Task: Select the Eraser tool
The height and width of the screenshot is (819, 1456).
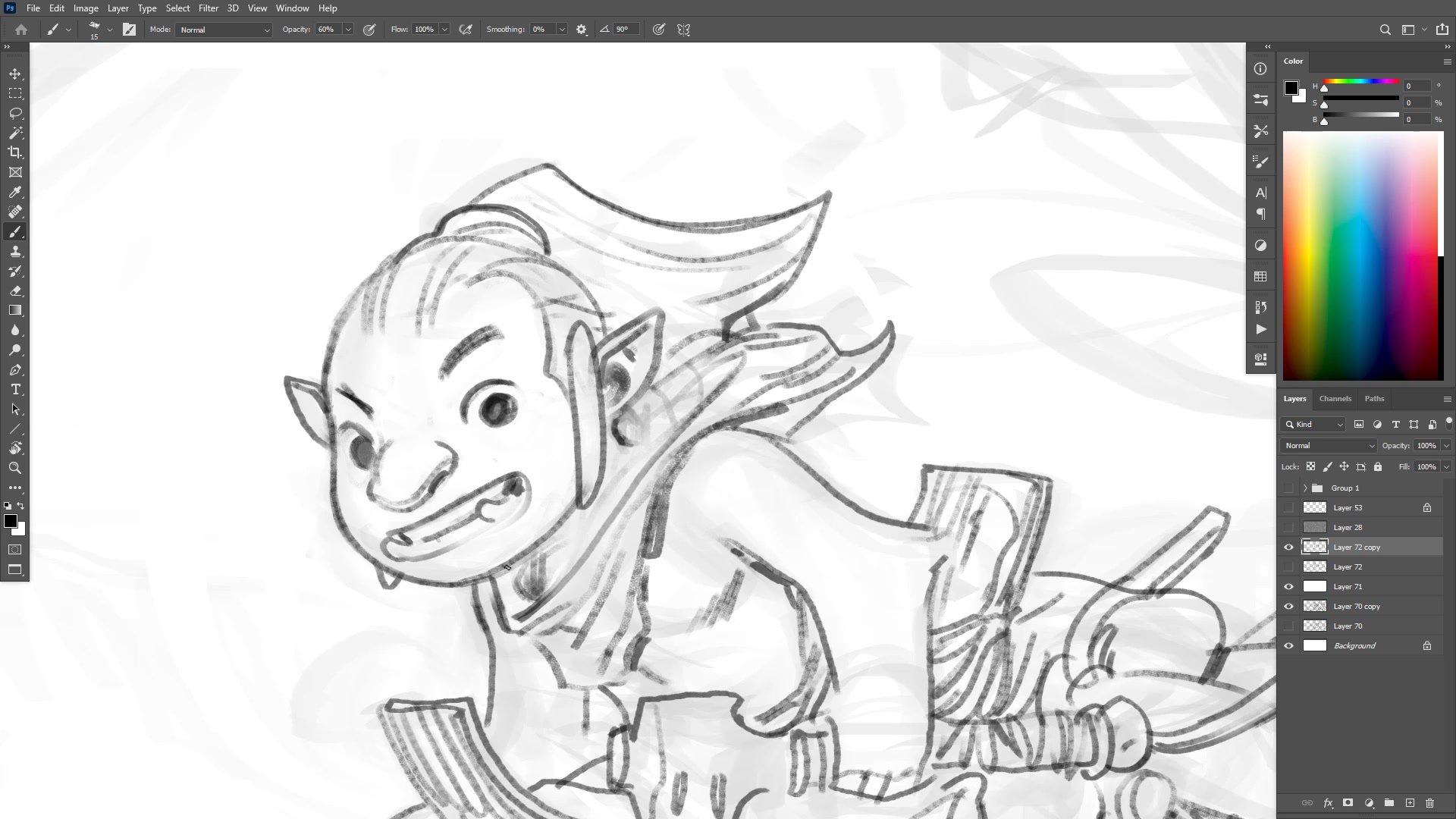Action: tap(15, 290)
